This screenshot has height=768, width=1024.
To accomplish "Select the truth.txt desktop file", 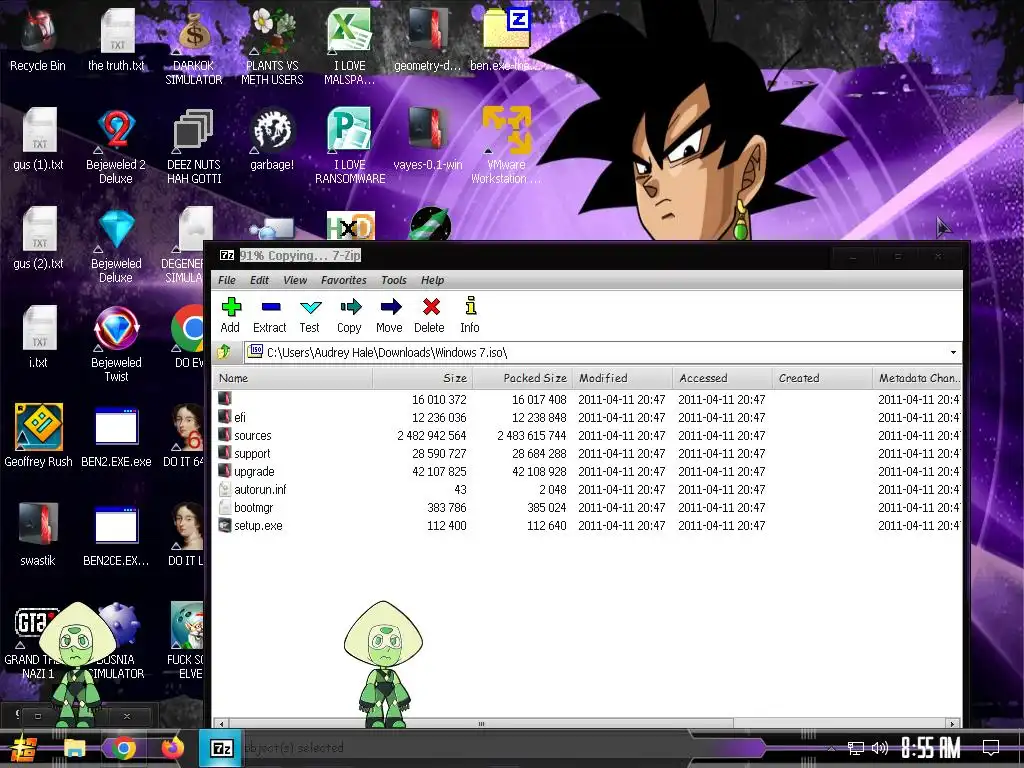I will [116, 40].
